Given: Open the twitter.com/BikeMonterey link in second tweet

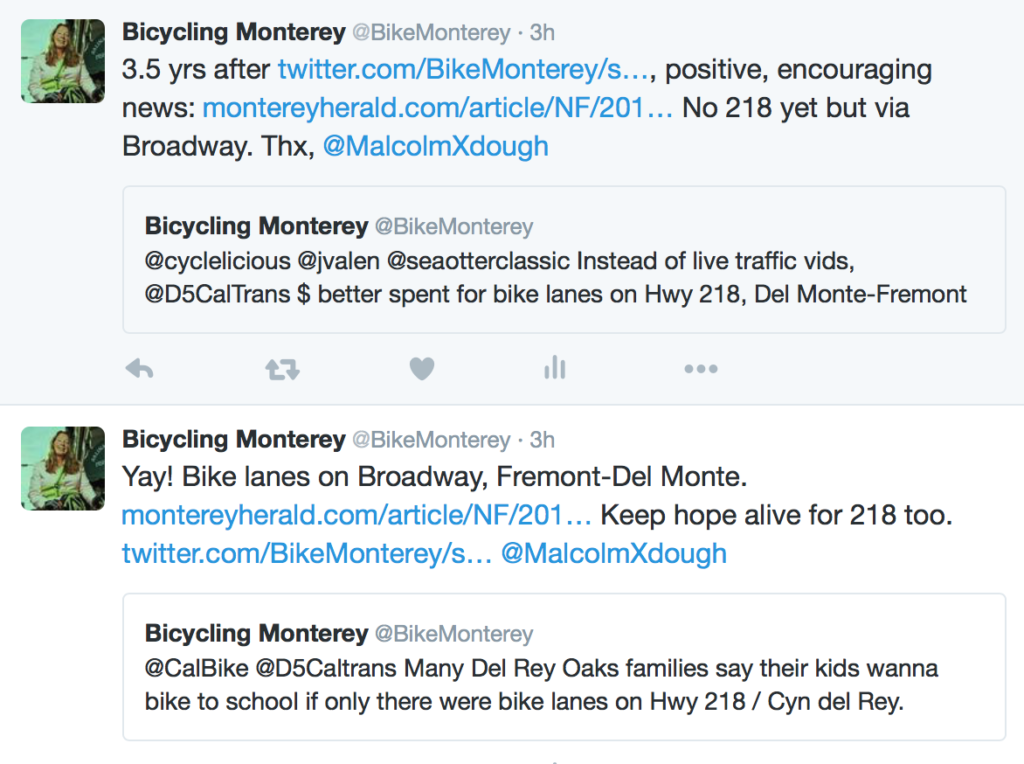Looking at the screenshot, I should (307, 553).
